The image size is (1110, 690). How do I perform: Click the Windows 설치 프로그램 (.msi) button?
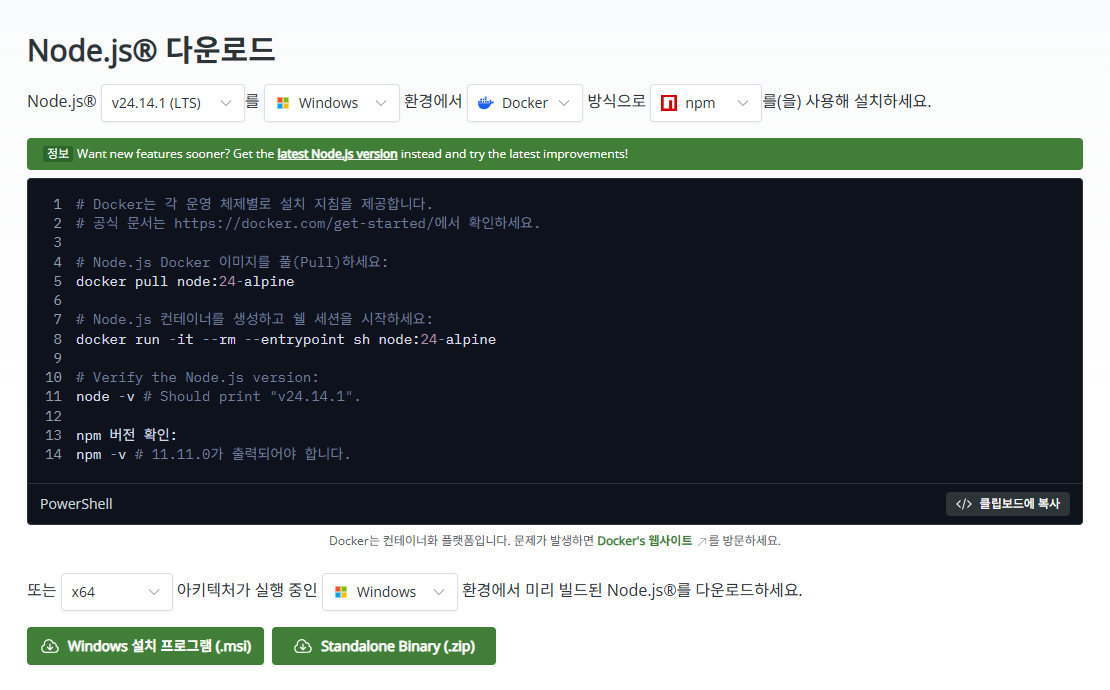tap(145, 645)
